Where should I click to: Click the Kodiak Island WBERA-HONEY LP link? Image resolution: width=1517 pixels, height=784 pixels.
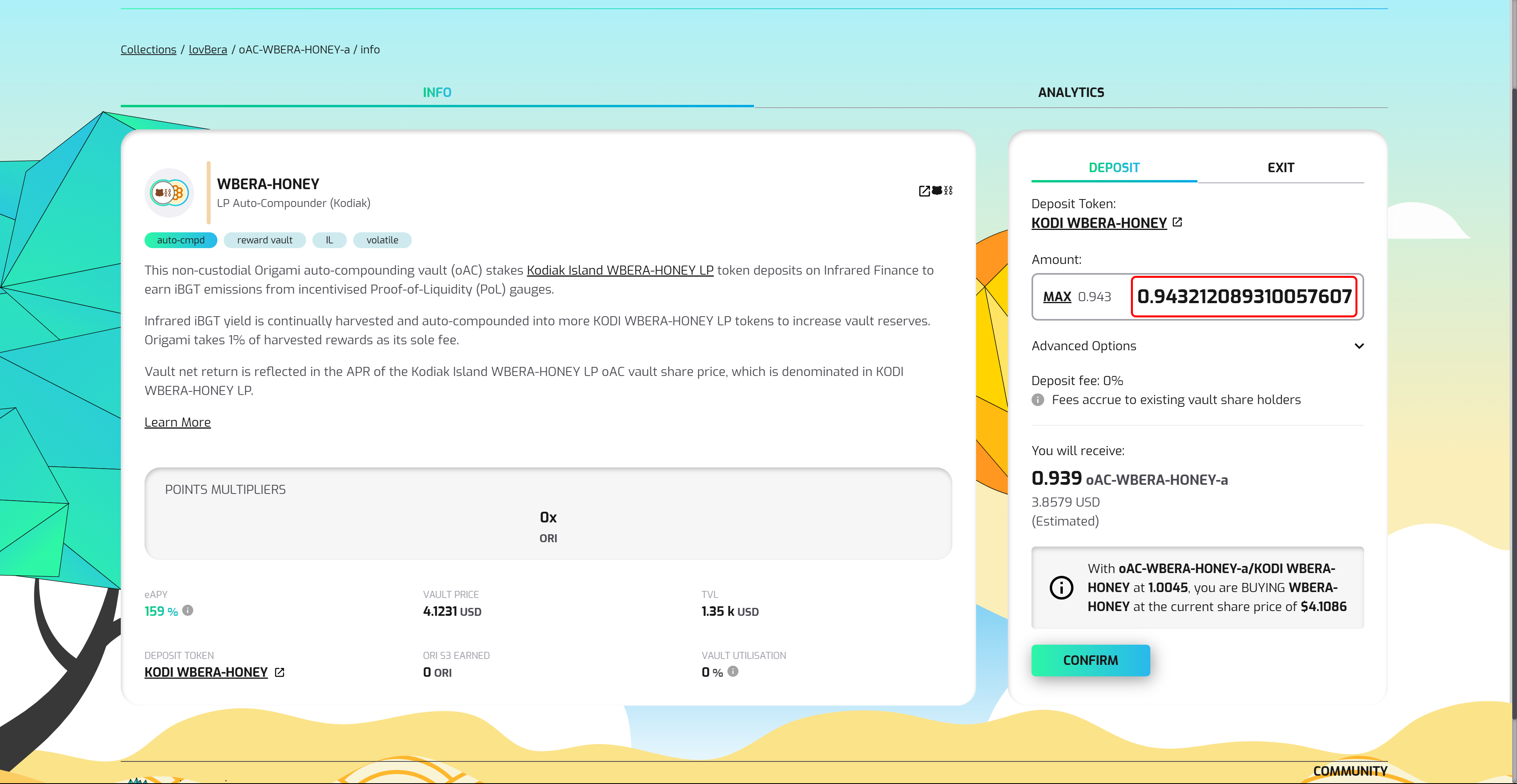[620, 270]
